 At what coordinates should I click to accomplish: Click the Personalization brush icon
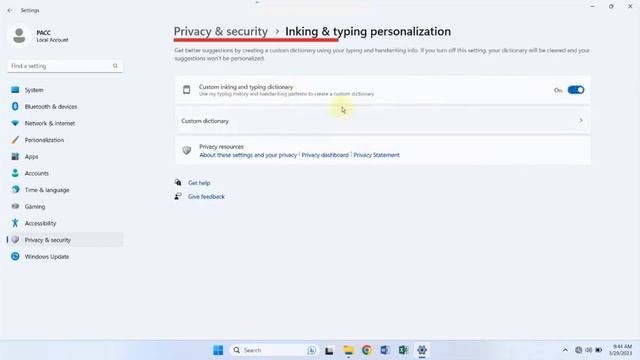tap(15, 140)
